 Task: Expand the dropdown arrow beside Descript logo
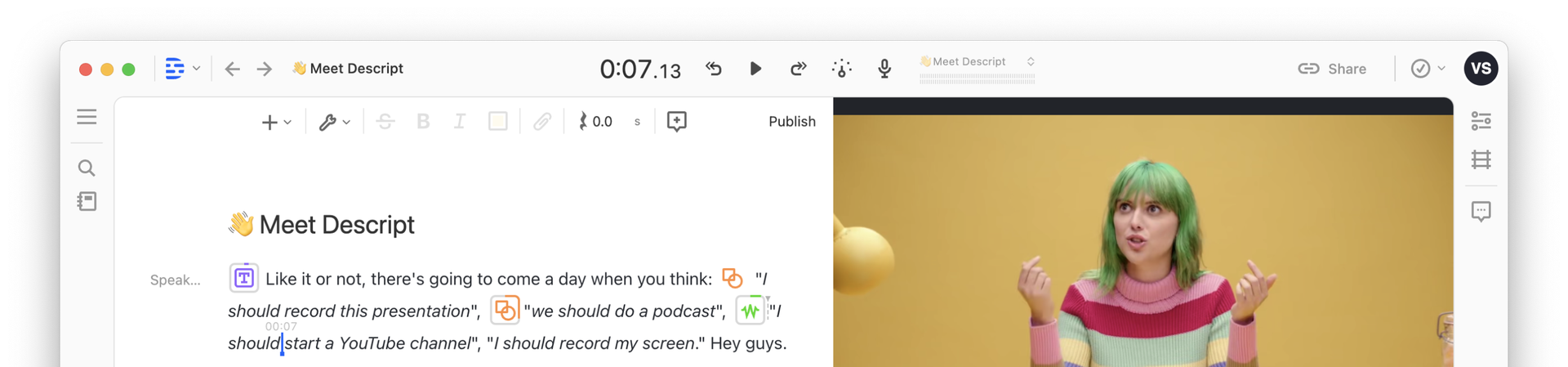point(196,69)
